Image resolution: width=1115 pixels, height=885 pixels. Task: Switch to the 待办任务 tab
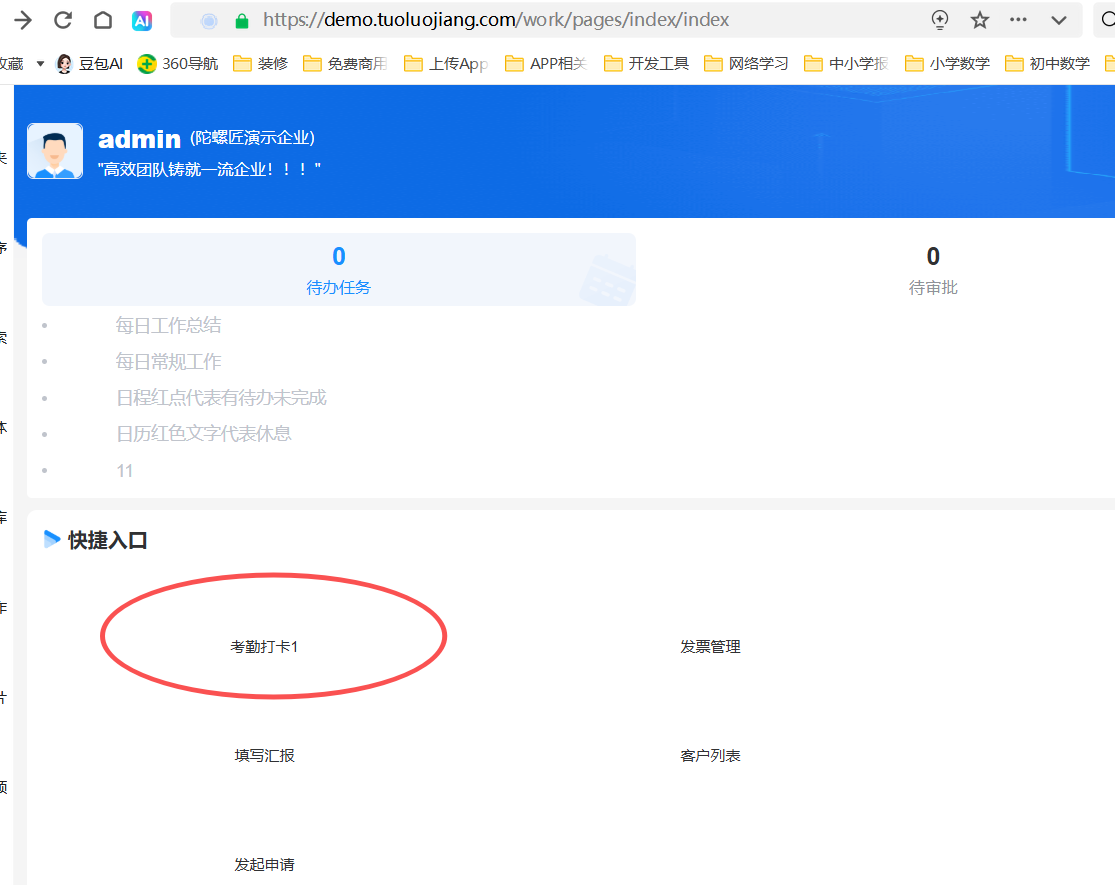point(338,270)
